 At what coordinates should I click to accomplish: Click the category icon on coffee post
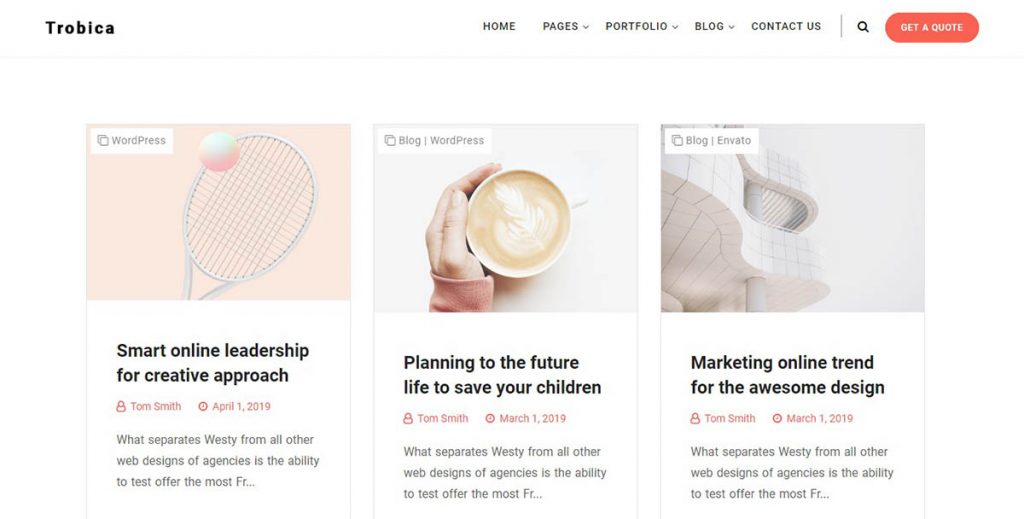pos(390,141)
